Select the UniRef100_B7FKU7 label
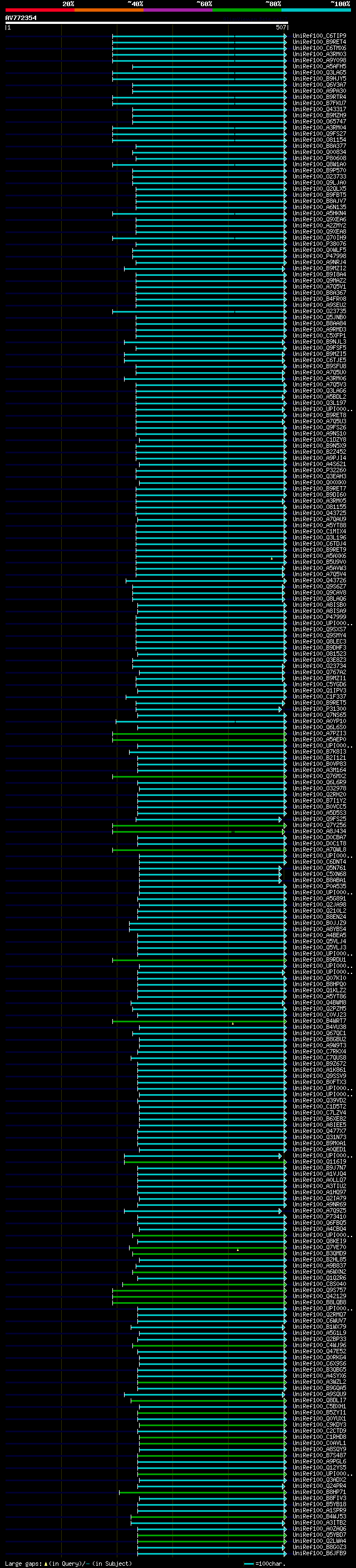This screenshot has height=1568, width=356. pyautogui.click(x=319, y=103)
